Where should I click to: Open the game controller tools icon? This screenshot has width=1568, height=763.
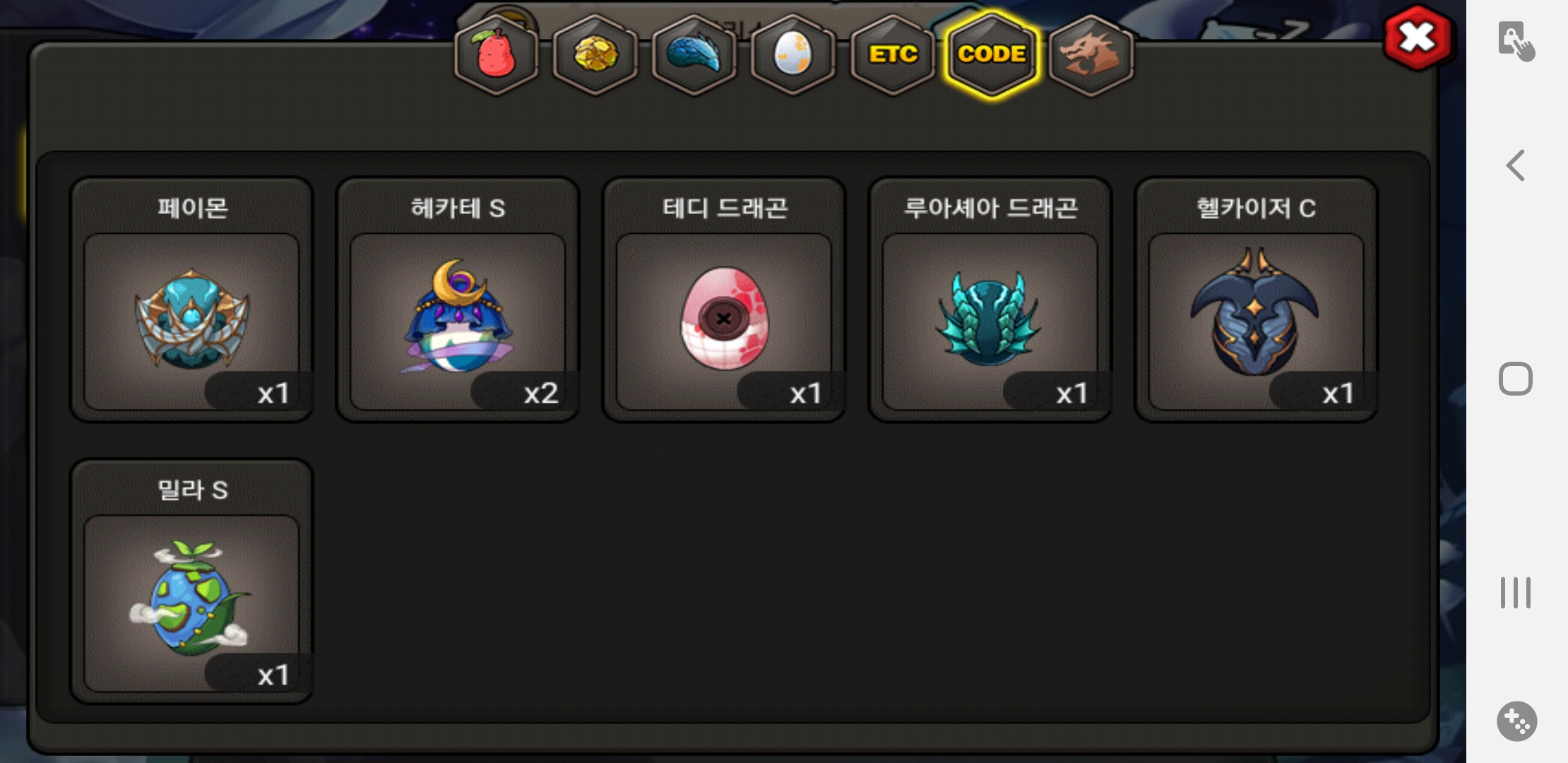[x=1516, y=721]
